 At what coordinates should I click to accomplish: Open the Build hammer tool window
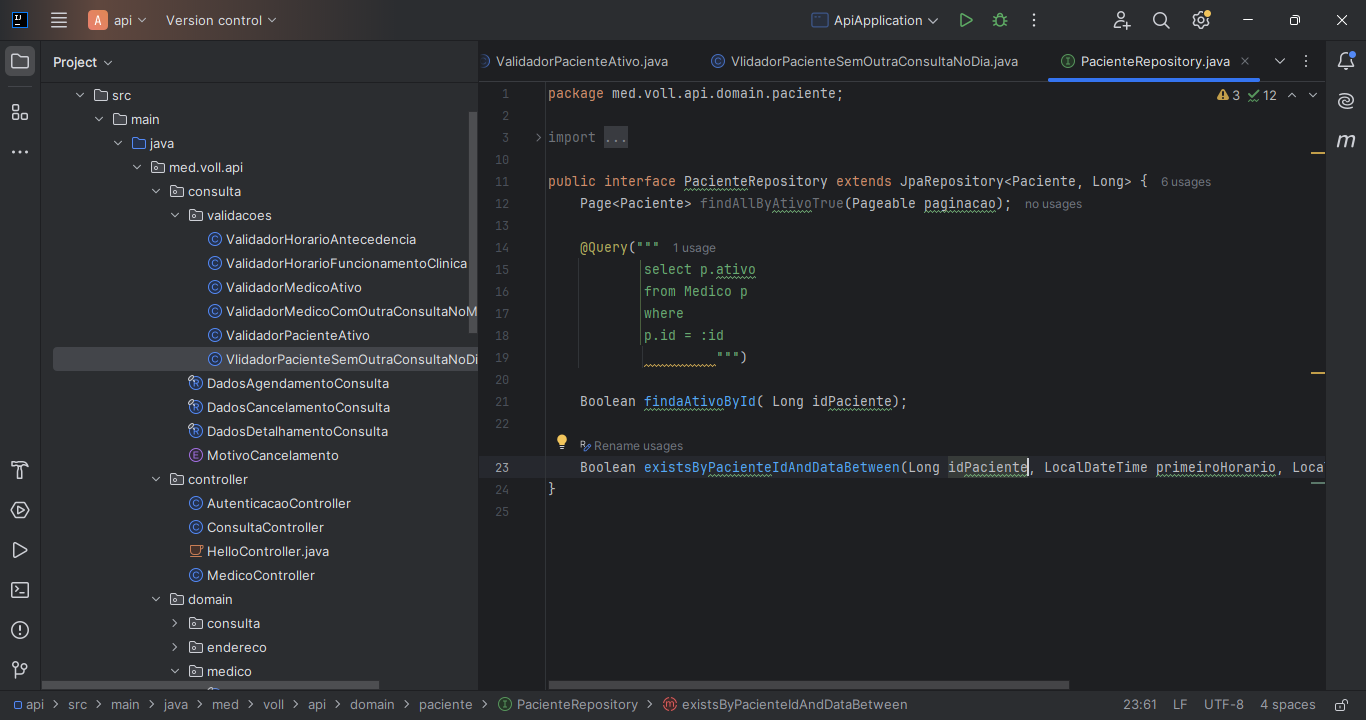pos(20,470)
